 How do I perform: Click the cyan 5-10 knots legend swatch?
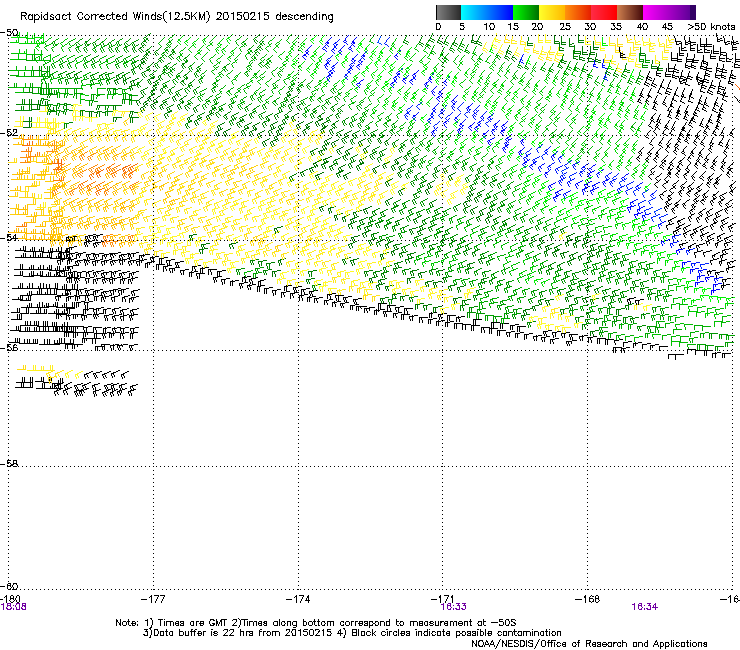pyautogui.click(x=474, y=12)
